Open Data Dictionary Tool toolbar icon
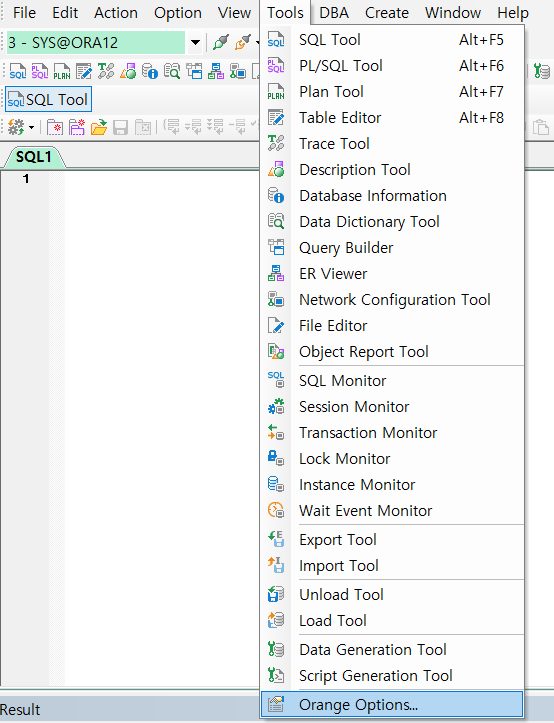The height and width of the screenshot is (723, 554). point(172,71)
